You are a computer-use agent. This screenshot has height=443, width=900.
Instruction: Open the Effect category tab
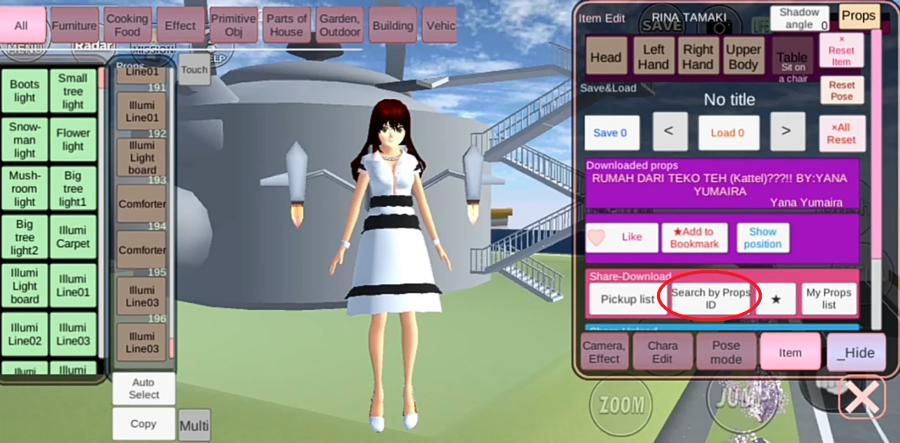[x=180, y=25]
